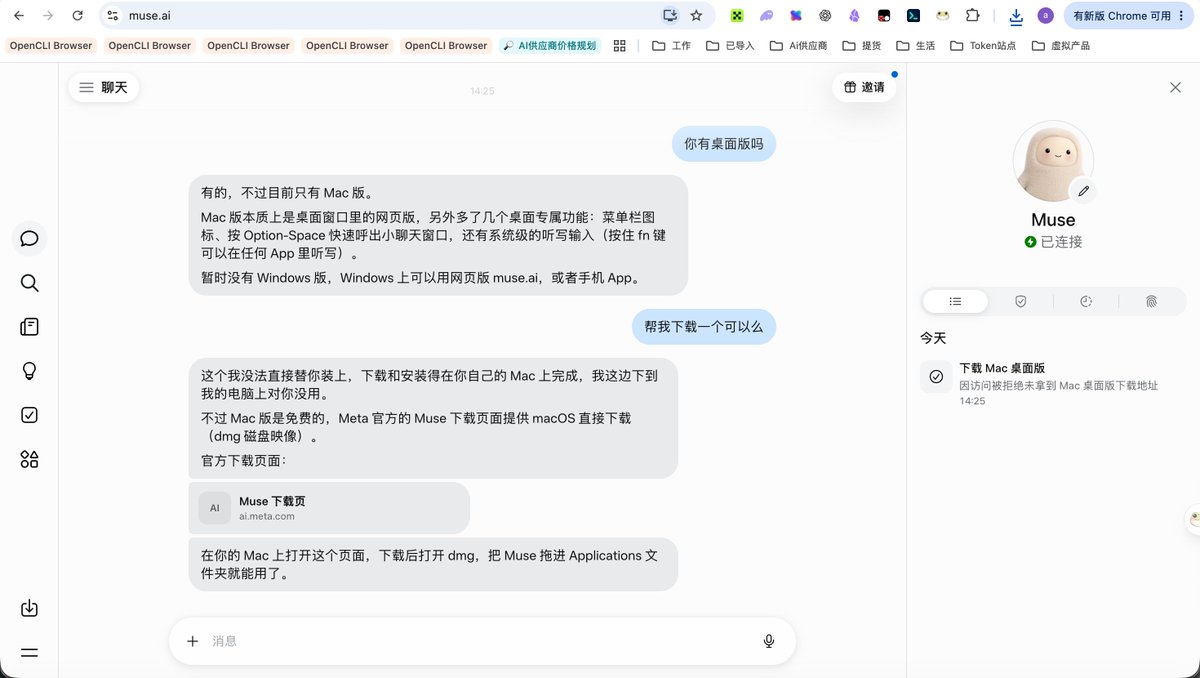Click the purple profile avatar 'a'

click(x=1045, y=16)
